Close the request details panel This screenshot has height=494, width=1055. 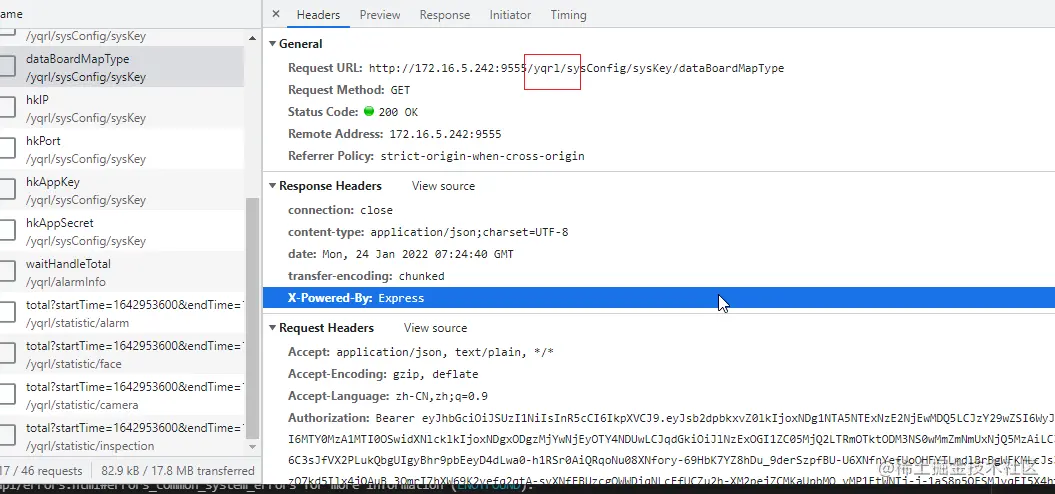coord(275,14)
